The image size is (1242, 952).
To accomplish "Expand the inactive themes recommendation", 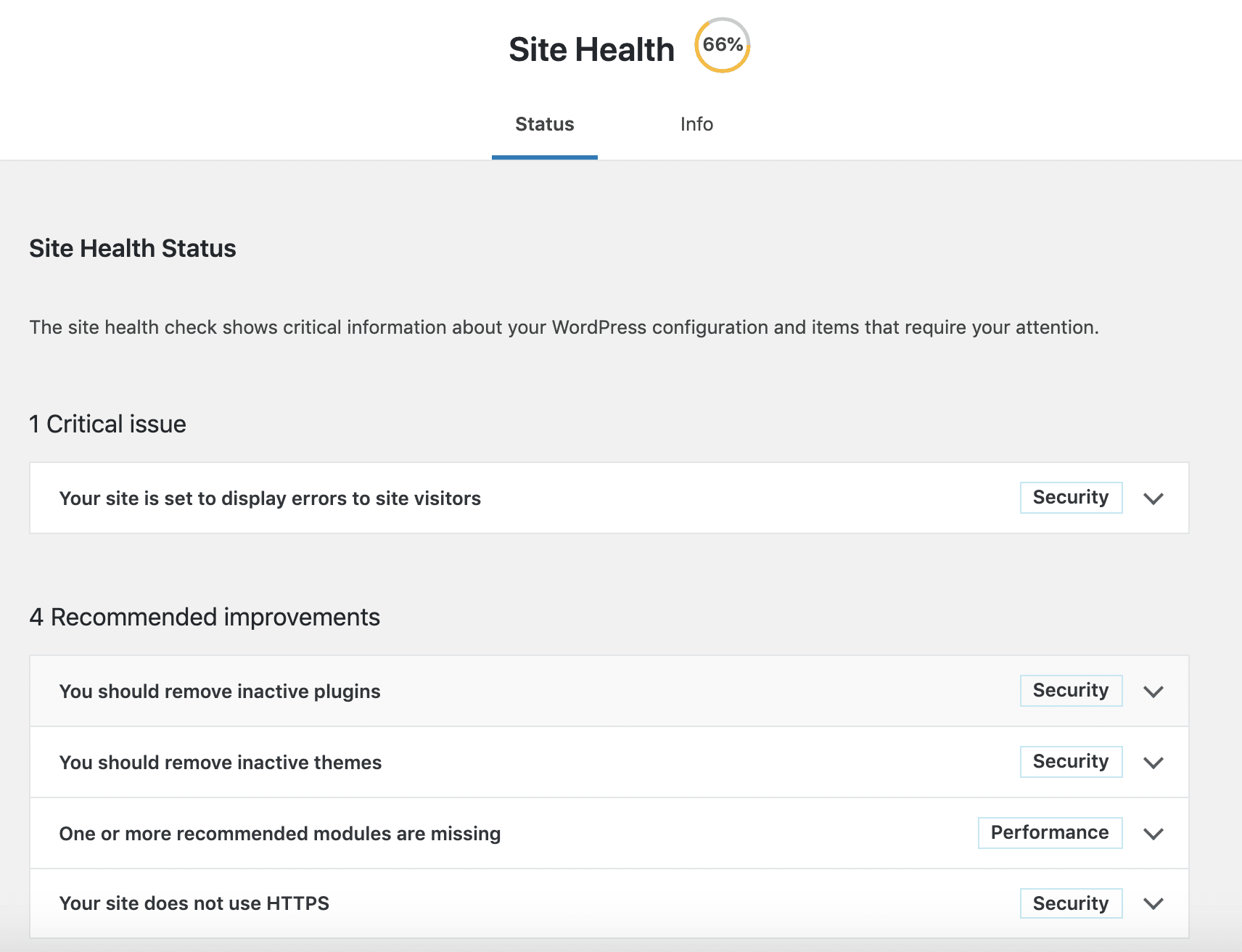I will [x=1153, y=762].
